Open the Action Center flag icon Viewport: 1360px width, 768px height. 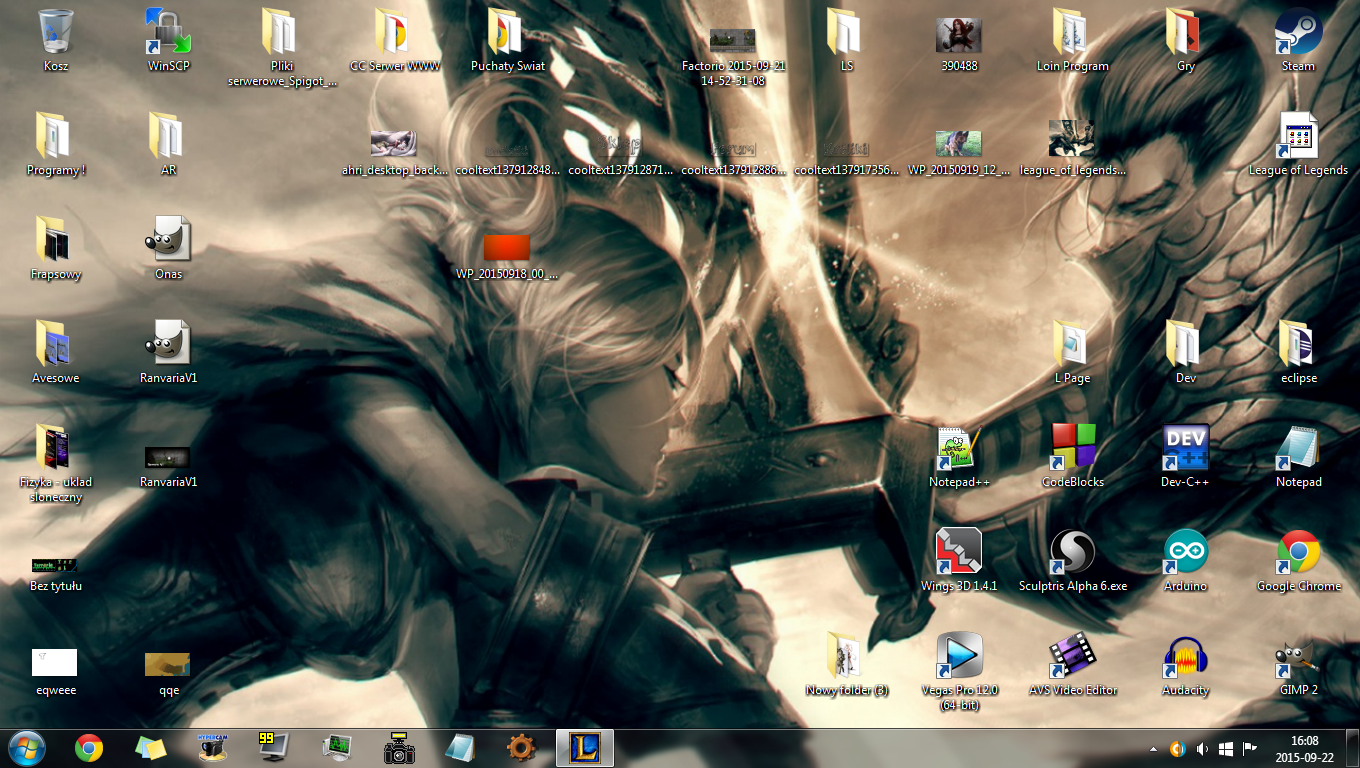pyautogui.click(x=1249, y=748)
